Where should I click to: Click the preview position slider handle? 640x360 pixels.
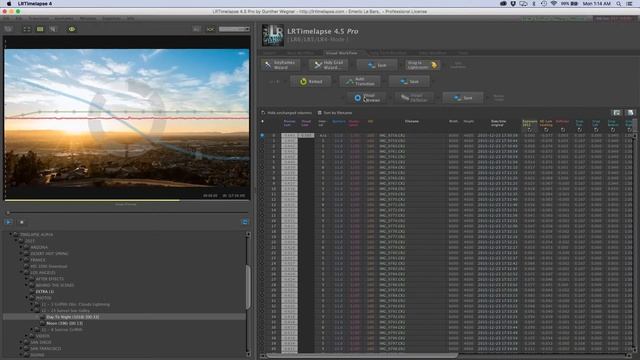[7, 213]
